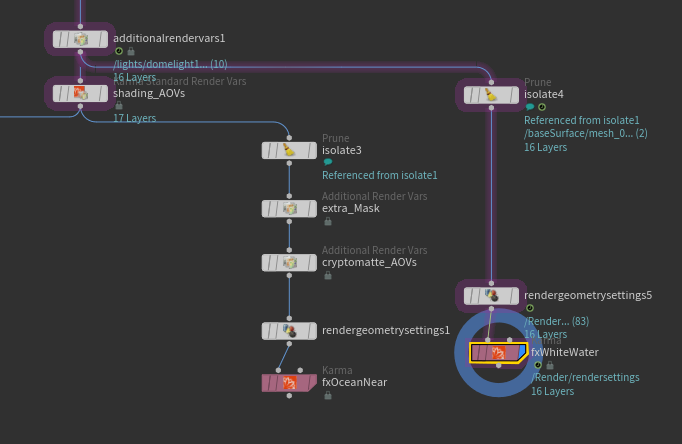Open comment bubble badge on isolate3

click(x=328, y=162)
